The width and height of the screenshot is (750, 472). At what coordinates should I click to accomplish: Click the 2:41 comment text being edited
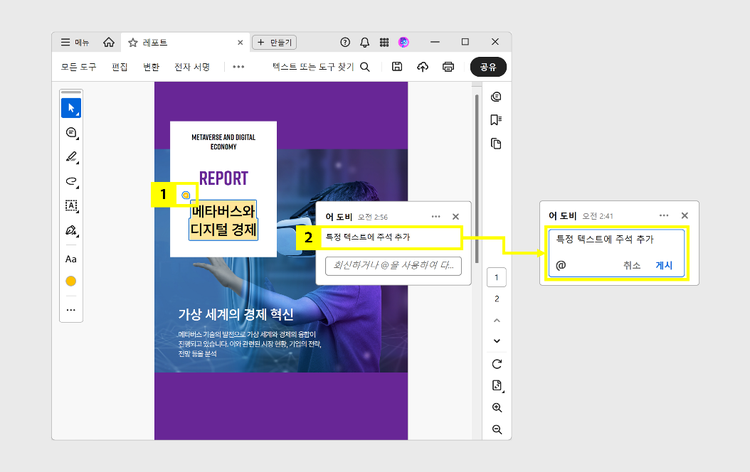pyautogui.click(x=605, y=239)
